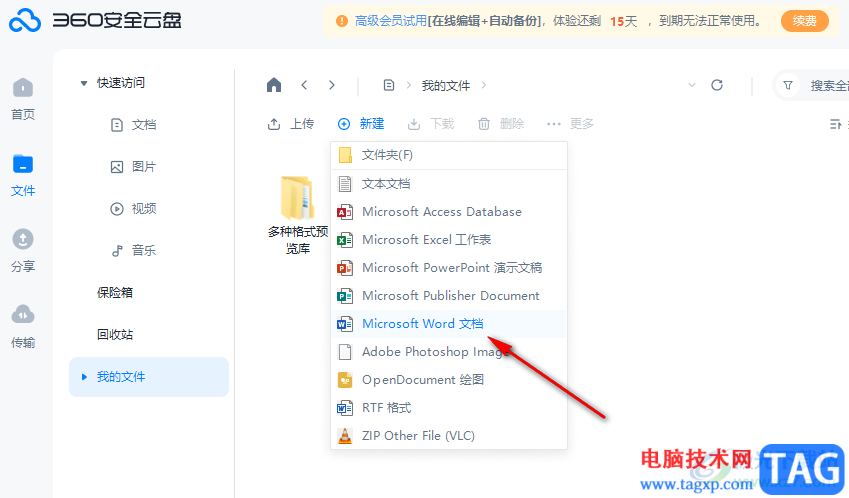Click the 我的文件 breadcrumb
Screen dimensions: 849x498
(446, 86)
